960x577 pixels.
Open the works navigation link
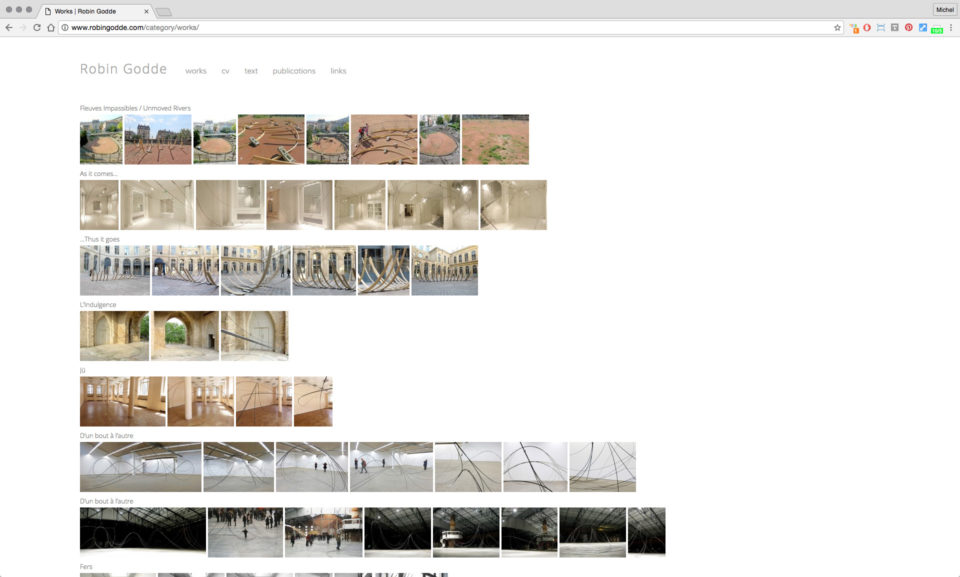[196, 71]
